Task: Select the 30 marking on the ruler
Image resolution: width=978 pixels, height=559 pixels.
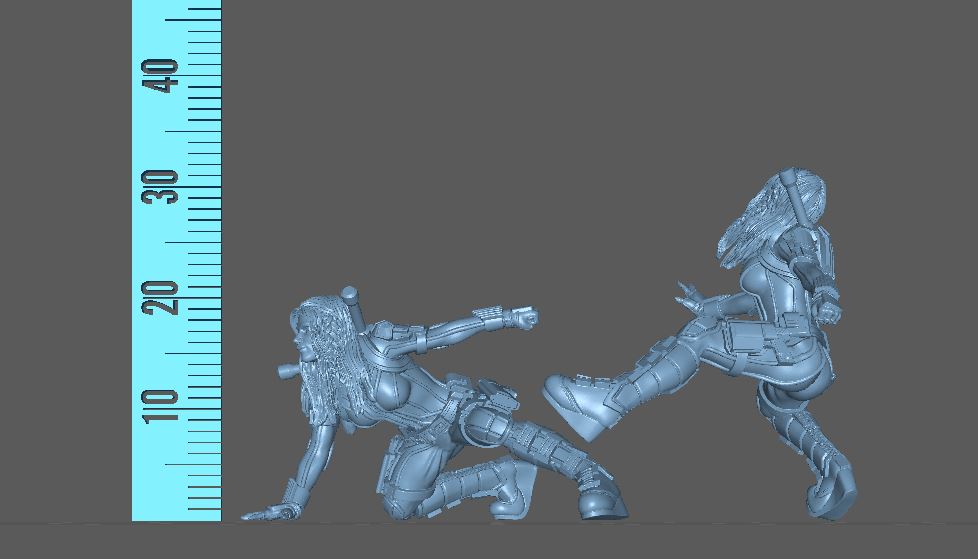Action: (x=160, y=187)
